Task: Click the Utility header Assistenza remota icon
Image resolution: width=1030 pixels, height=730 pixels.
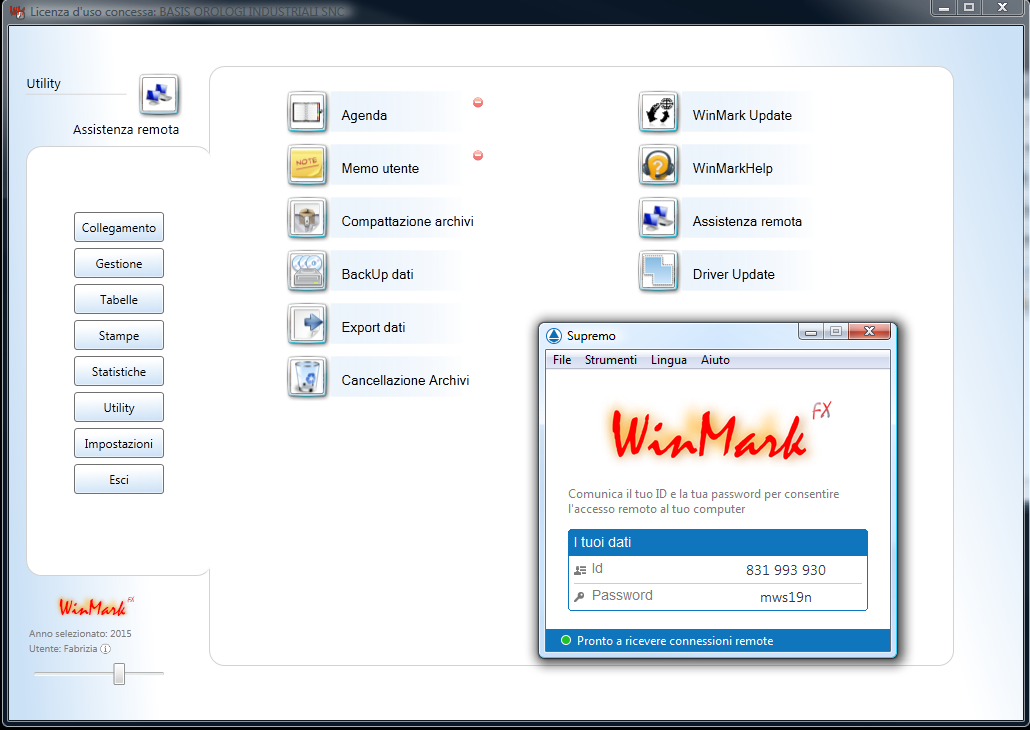Action: click(x=159, y=95)
